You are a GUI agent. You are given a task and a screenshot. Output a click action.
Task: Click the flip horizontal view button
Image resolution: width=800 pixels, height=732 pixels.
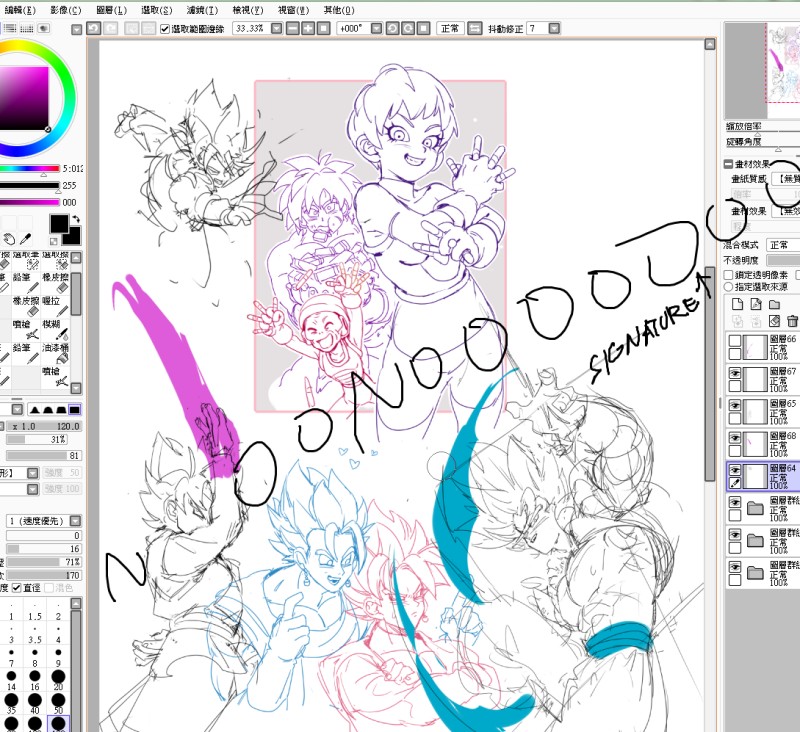[474, 29]
